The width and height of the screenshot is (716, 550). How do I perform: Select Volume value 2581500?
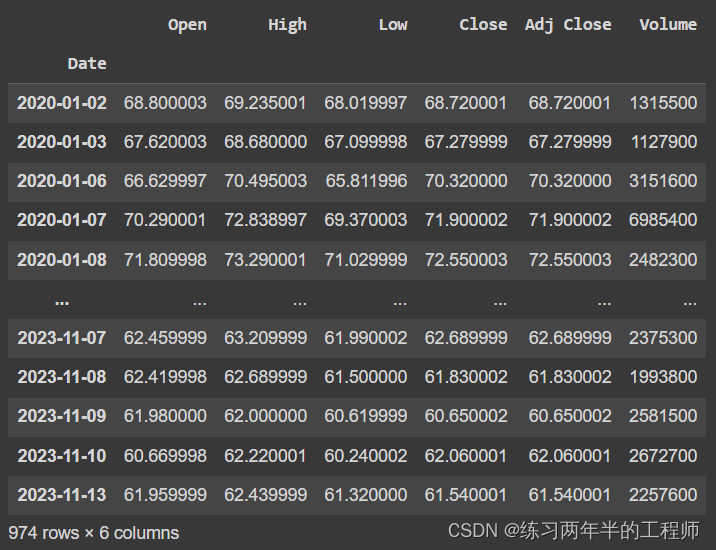pyautogui.click(x=663, y=416)
